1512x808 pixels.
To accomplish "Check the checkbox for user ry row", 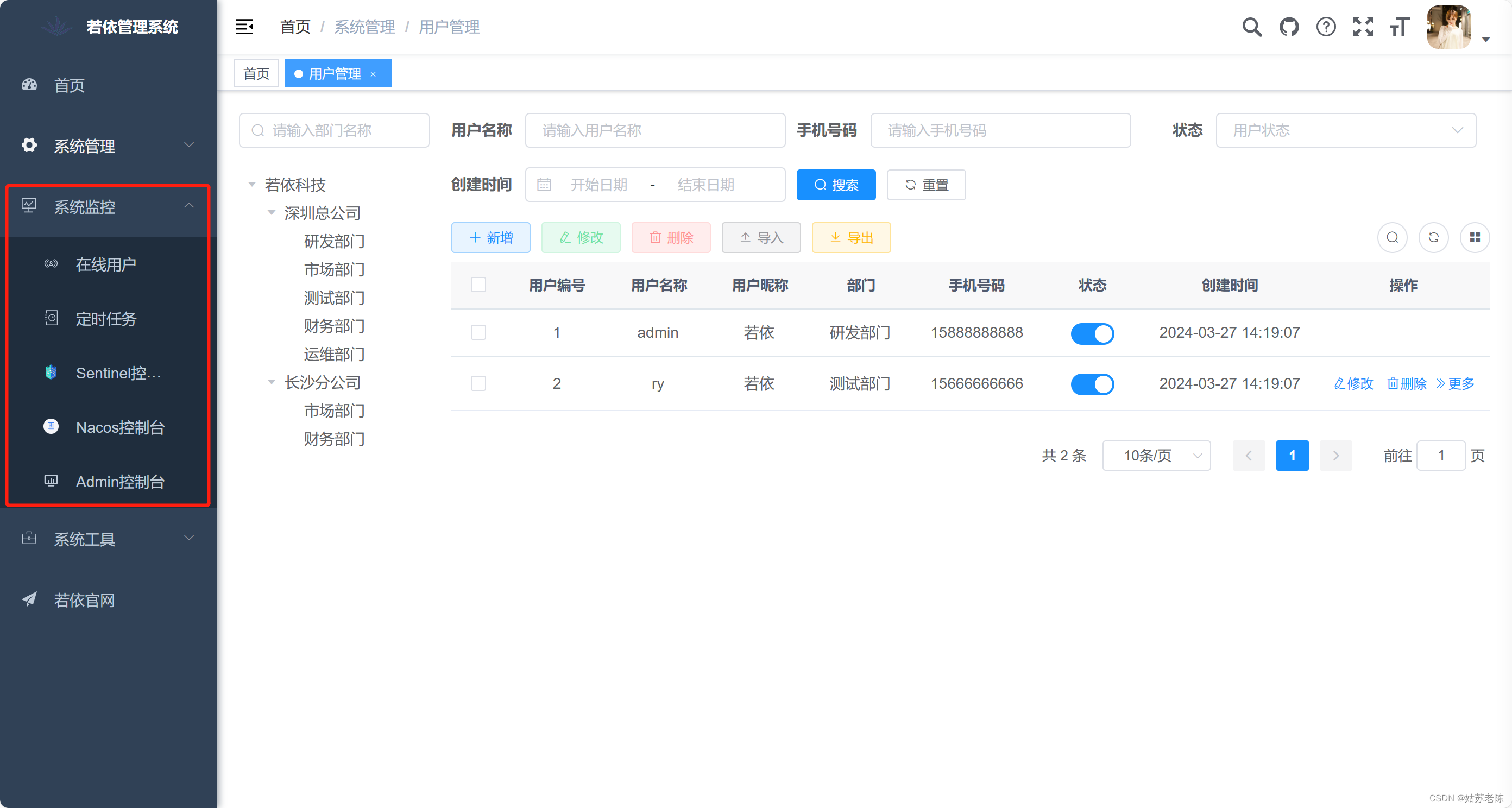I will point(478,384).
